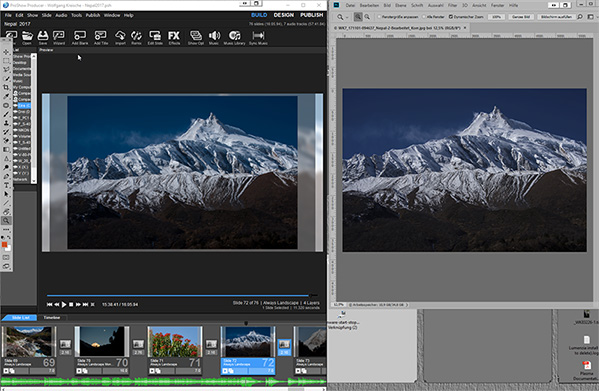Switch to the PUBLISH workspace
599x391 pixels.
312,15
